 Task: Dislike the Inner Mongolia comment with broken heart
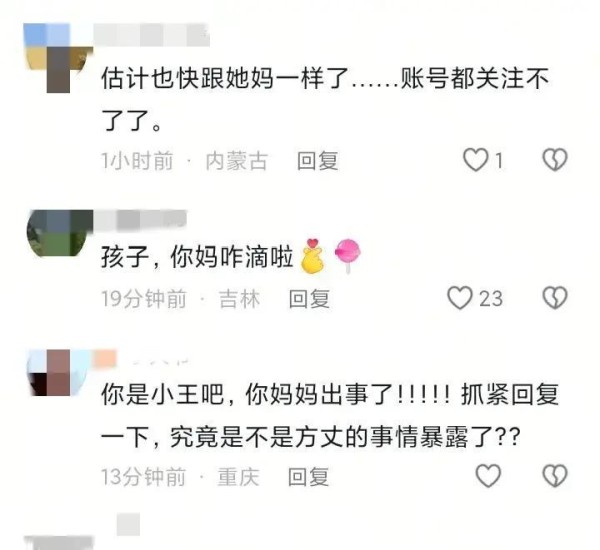tap(555, 160)
